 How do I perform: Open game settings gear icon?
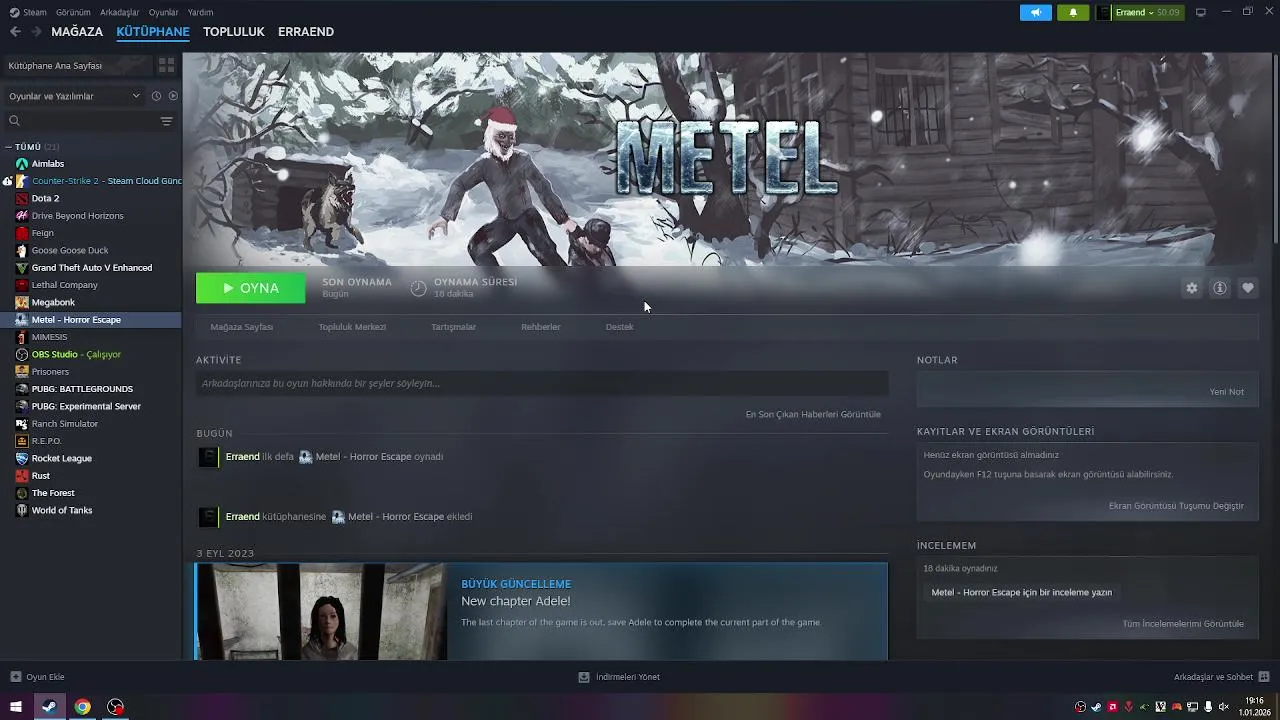1191,288
